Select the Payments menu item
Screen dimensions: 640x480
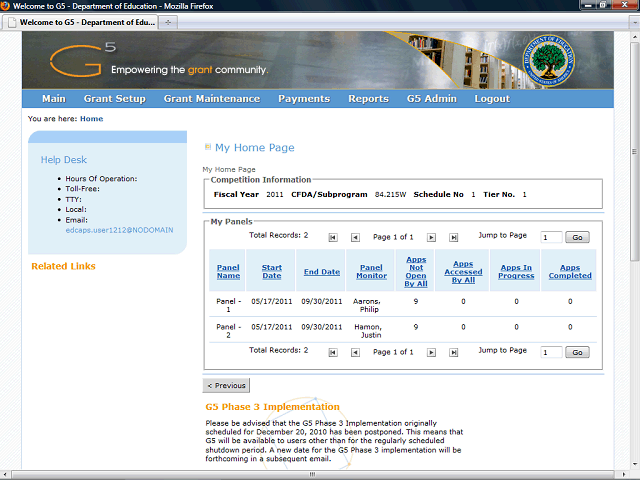coord(303,99)
